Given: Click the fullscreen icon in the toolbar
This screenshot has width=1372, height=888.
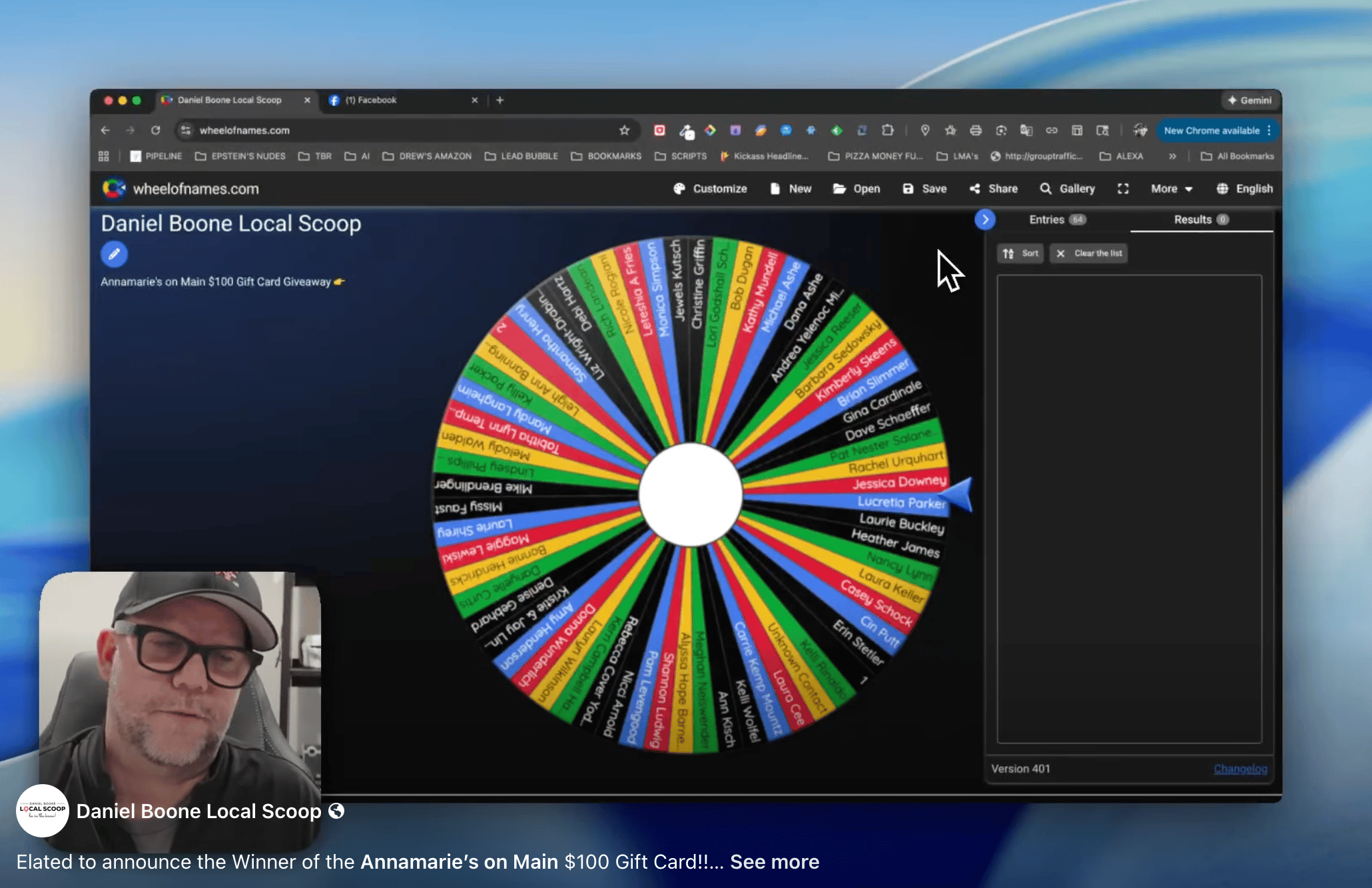Looking at the screenshot, I should click(1123, 188).
